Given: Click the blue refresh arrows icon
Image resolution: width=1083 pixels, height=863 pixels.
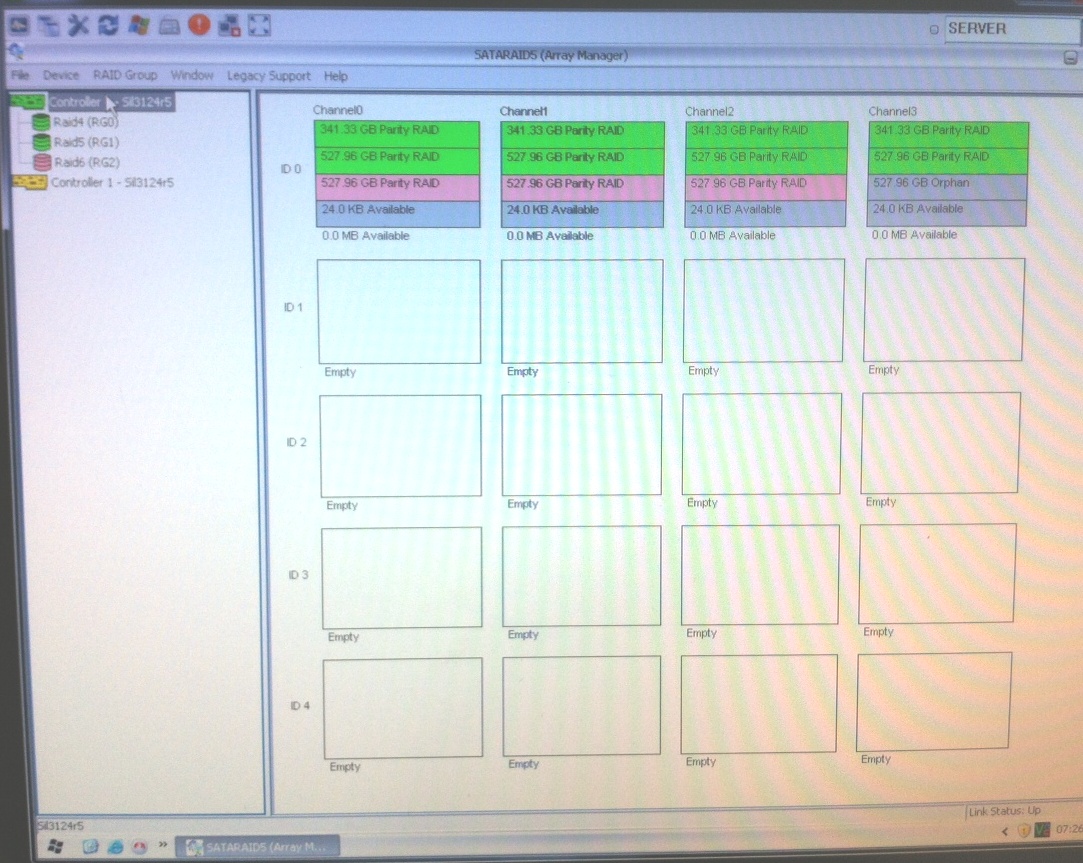Looking at the screenshot, I should (x=108, y=26).
